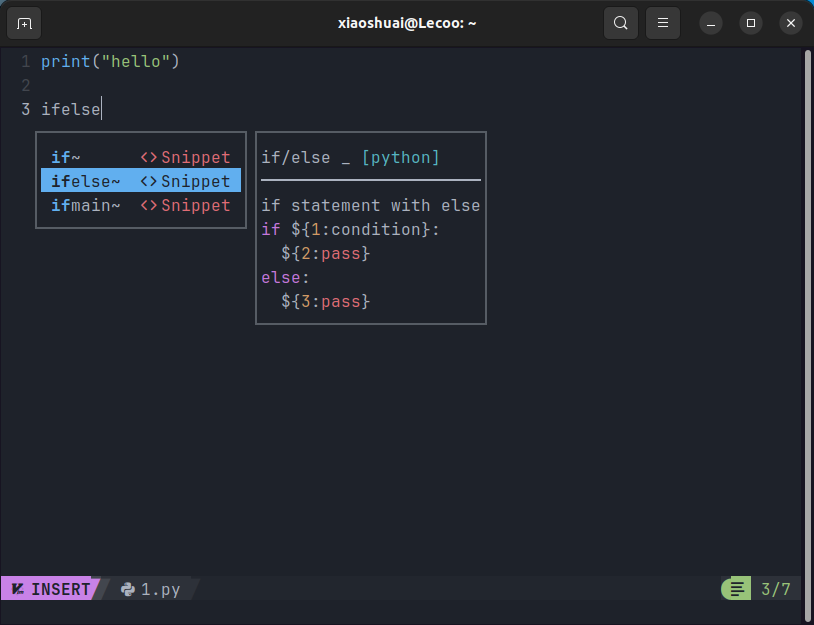Viewport: 814px width, 625px height.
Task: Open the terminal search icon
Action: [x=621, y=23]
